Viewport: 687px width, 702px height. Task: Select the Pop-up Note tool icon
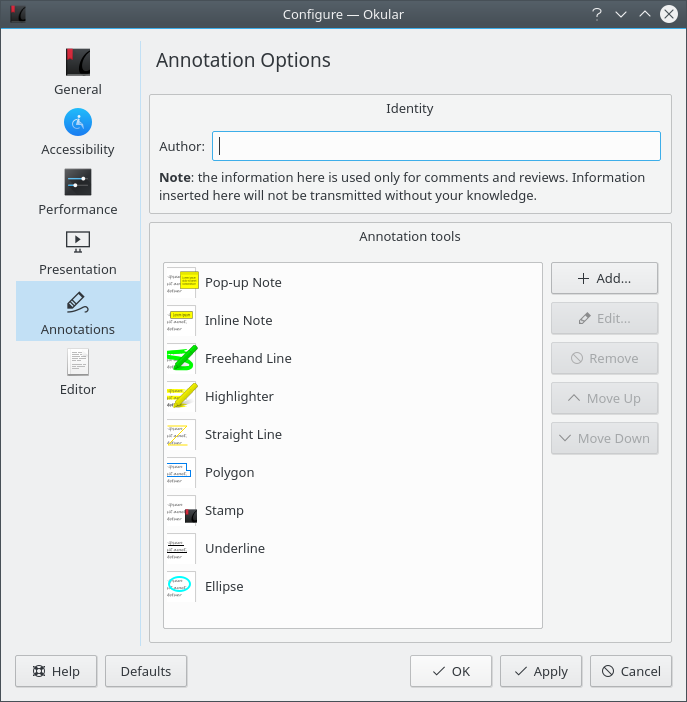[181, 283]
